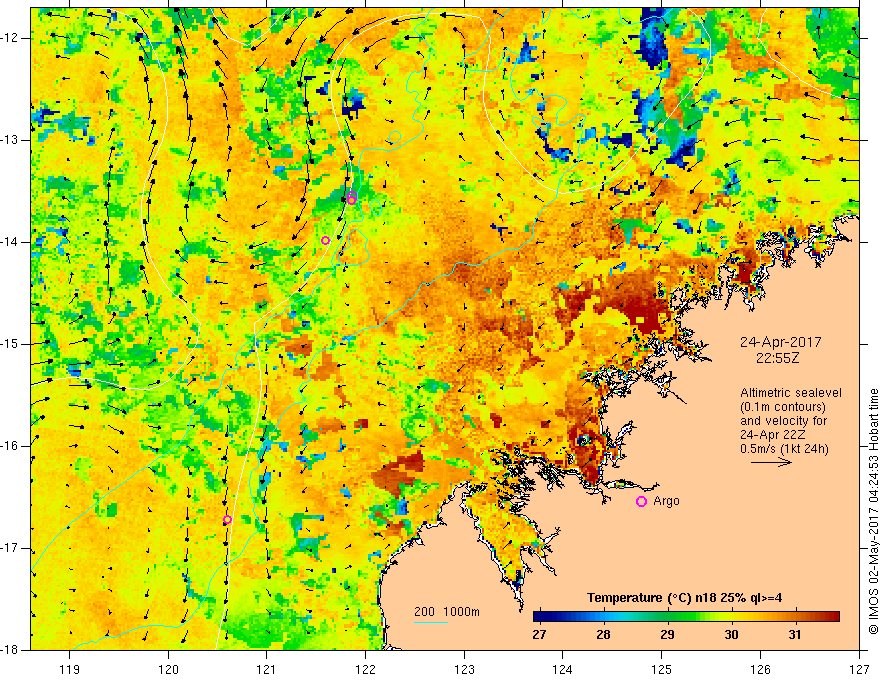Click the longitude axis label '124'
This screenshot has height=680, width=880.
[563, 669]
